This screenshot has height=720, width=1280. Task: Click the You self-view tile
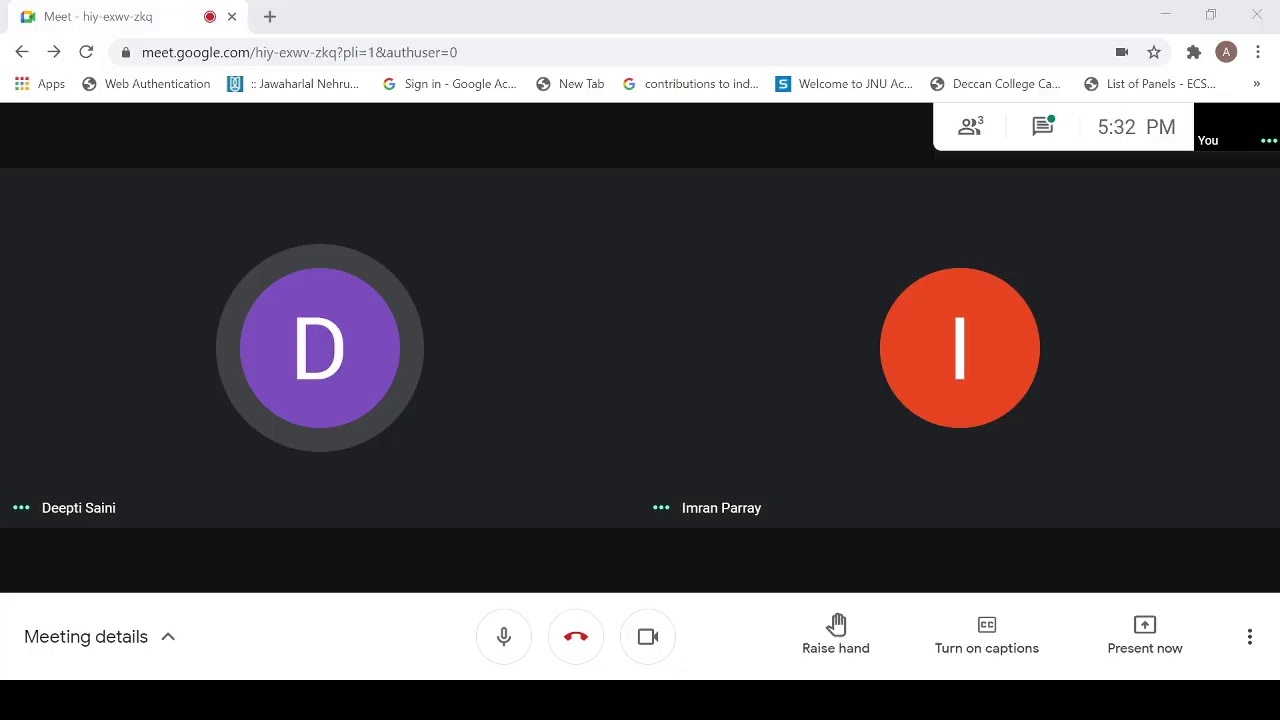(1237, 127)
